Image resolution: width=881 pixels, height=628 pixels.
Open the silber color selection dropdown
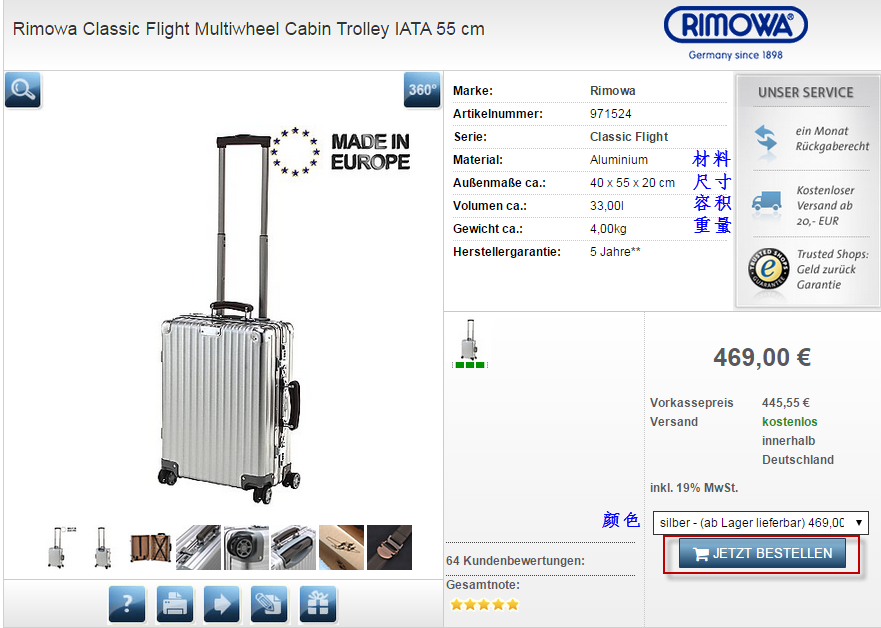point(760,522)
